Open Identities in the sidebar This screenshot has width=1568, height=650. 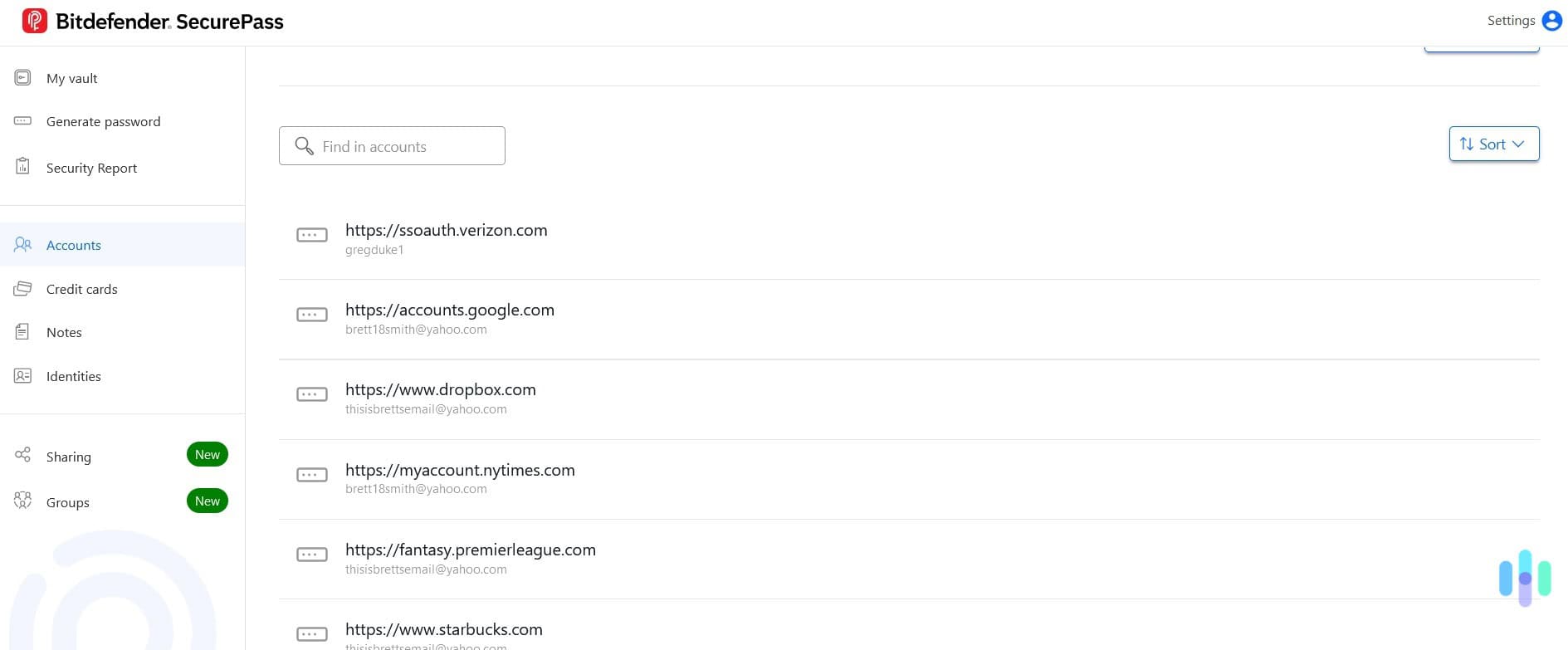pos(73,376)
